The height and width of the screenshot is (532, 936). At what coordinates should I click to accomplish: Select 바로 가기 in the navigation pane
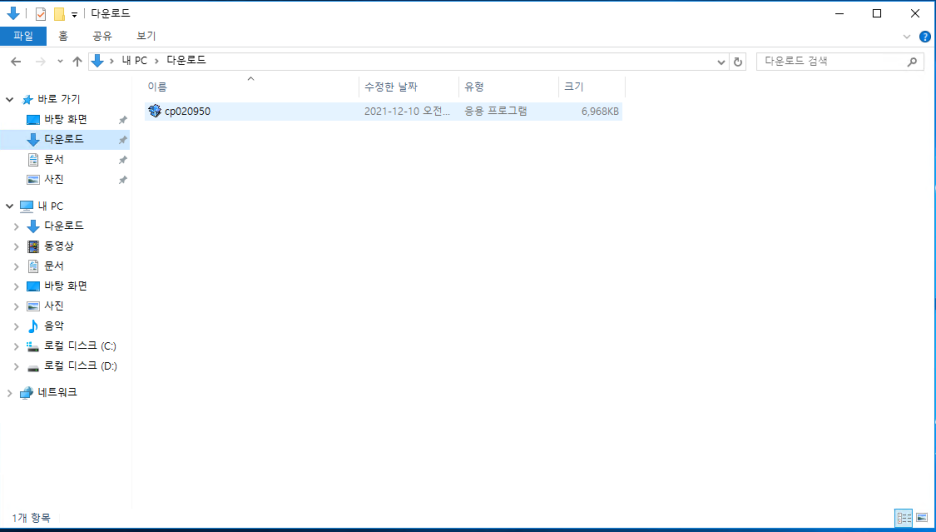(58, 99)
